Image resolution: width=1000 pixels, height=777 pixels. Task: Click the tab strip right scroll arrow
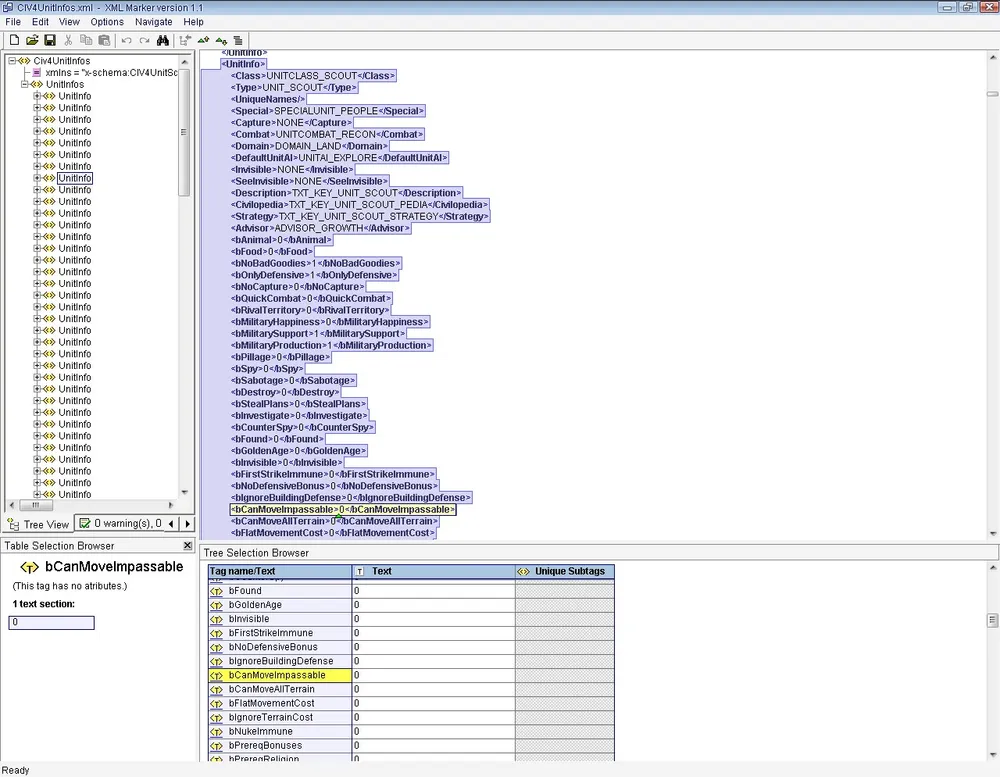(186, 524)
